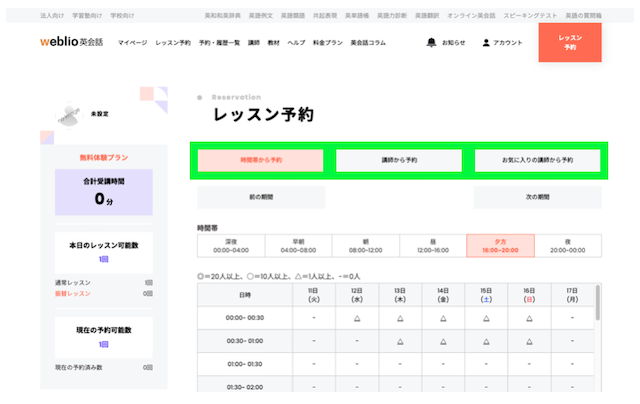Select the 時間帯から予約 tab
The width and height of the screenshot is (640, 404).
click(x=261, y=160)
